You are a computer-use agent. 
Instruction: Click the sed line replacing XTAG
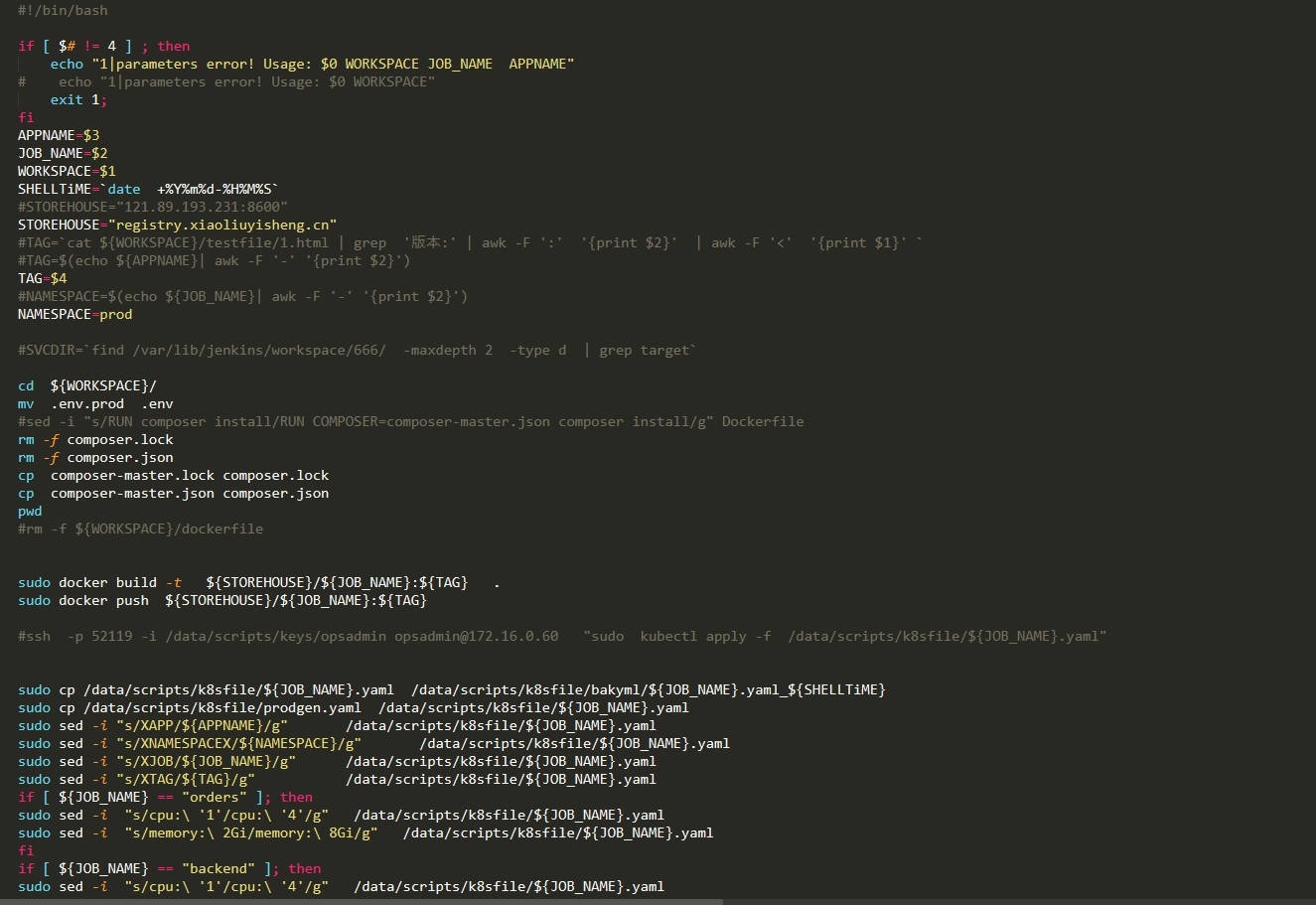[x=337, y=779]
